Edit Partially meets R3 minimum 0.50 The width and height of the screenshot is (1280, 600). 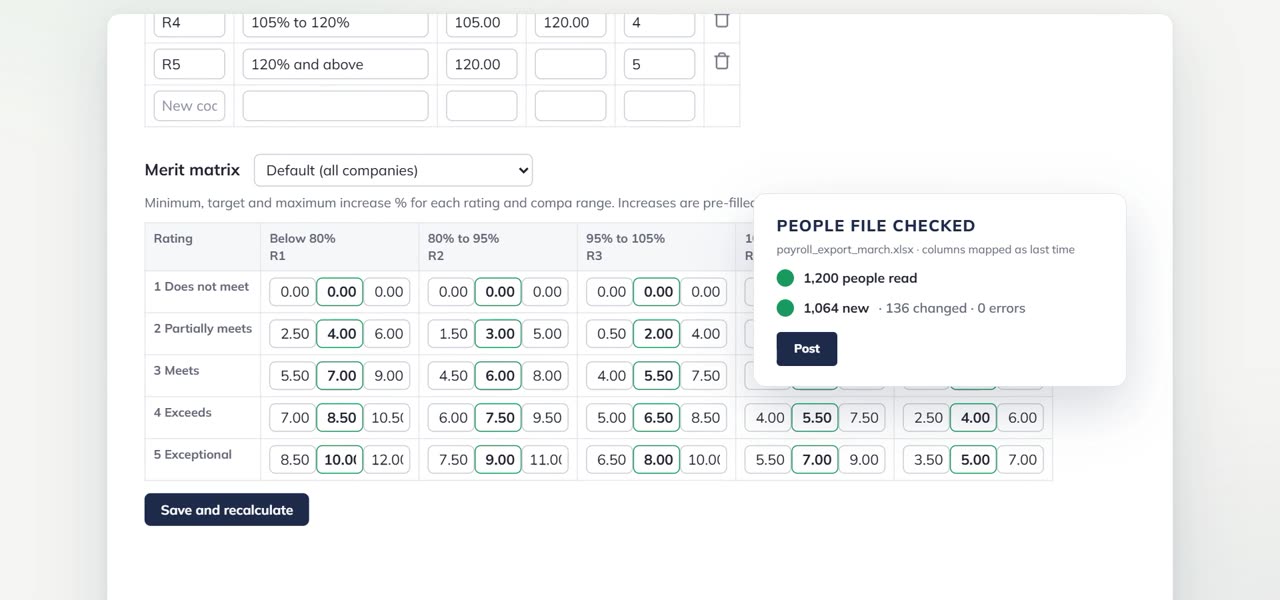(609, 334)
